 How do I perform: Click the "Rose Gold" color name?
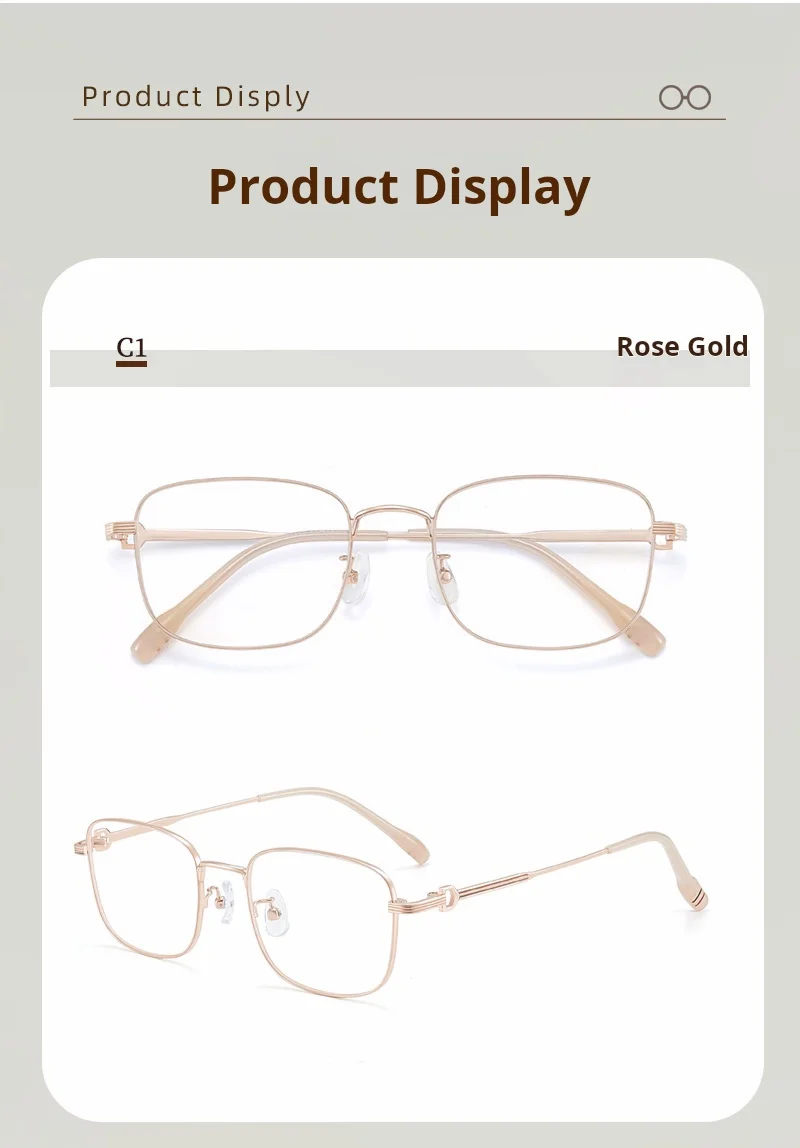pos(682,346)
